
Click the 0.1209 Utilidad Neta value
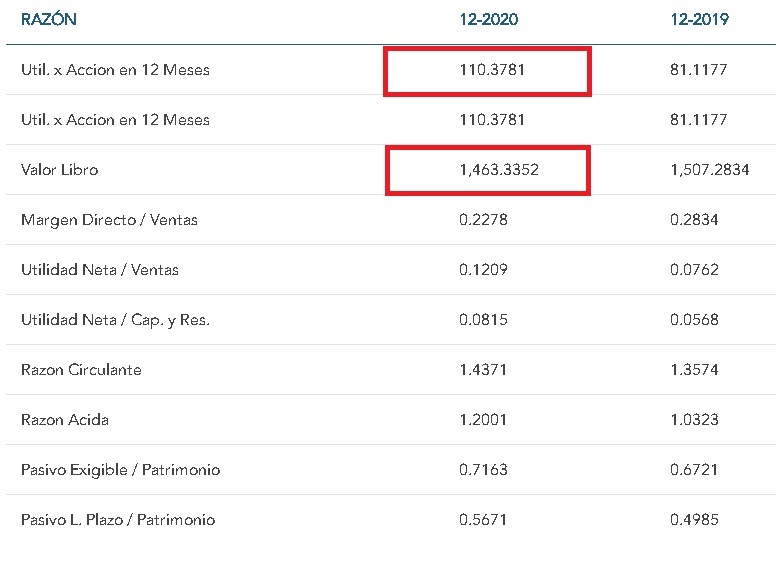point(483,270)
